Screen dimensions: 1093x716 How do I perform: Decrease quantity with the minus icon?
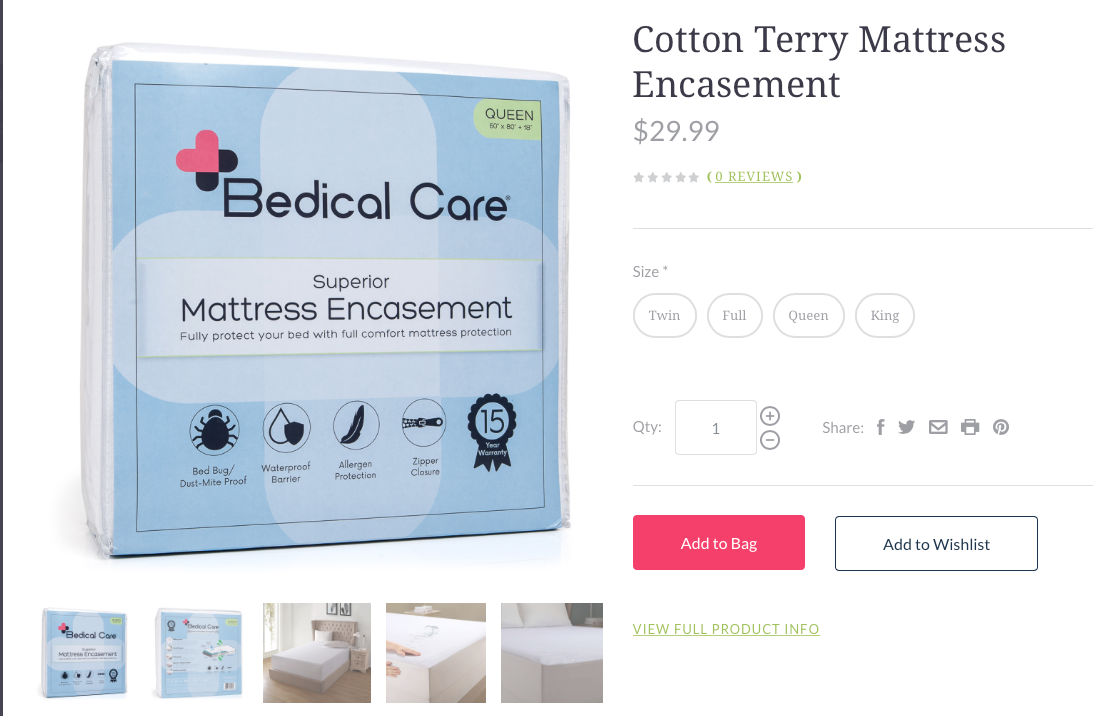point(770,440)
